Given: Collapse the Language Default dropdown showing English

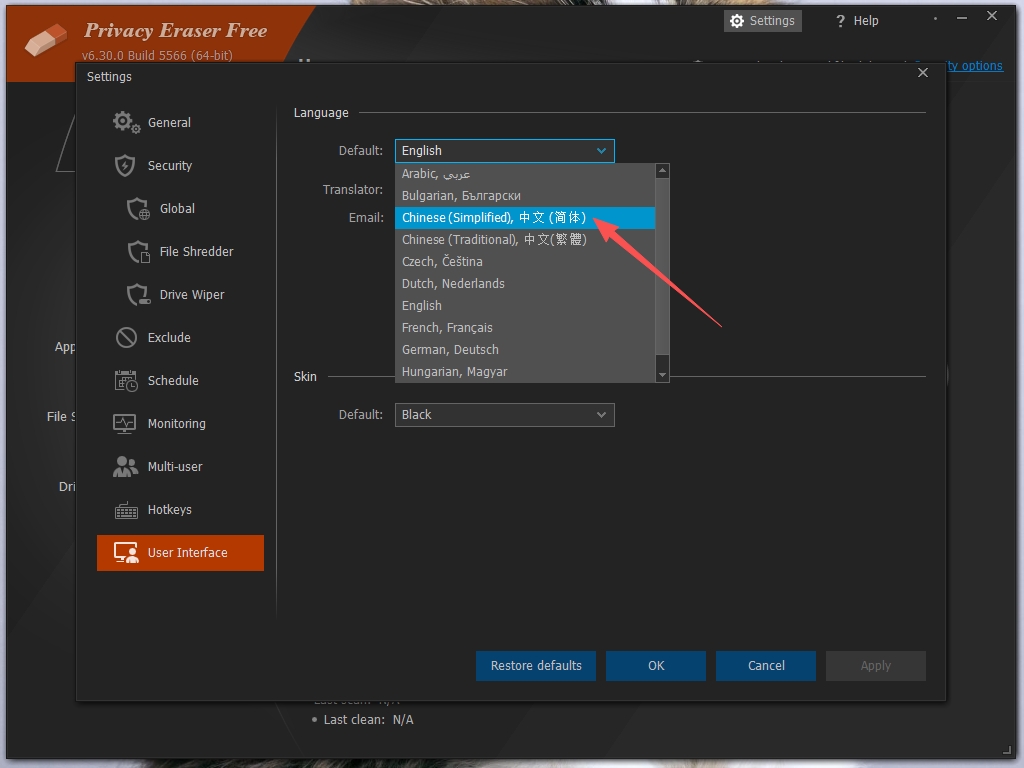Looking at the screenshot, I should [x=504, y=151].
